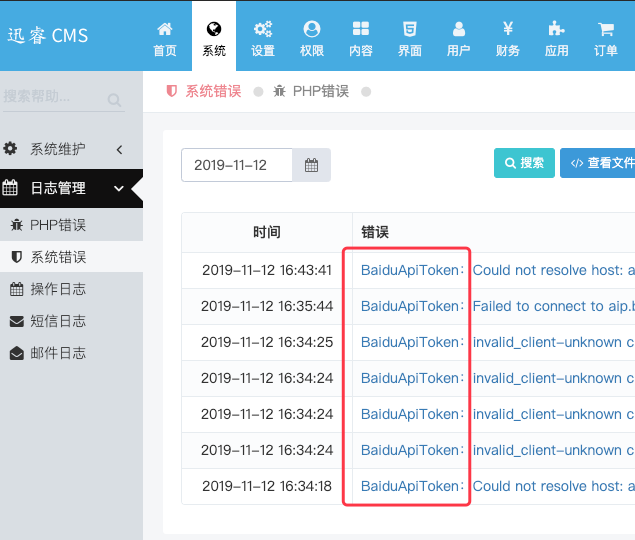Switch to PHP错误 top tab
The width and height of the screenshot is (635, 540).
(311, 92)
